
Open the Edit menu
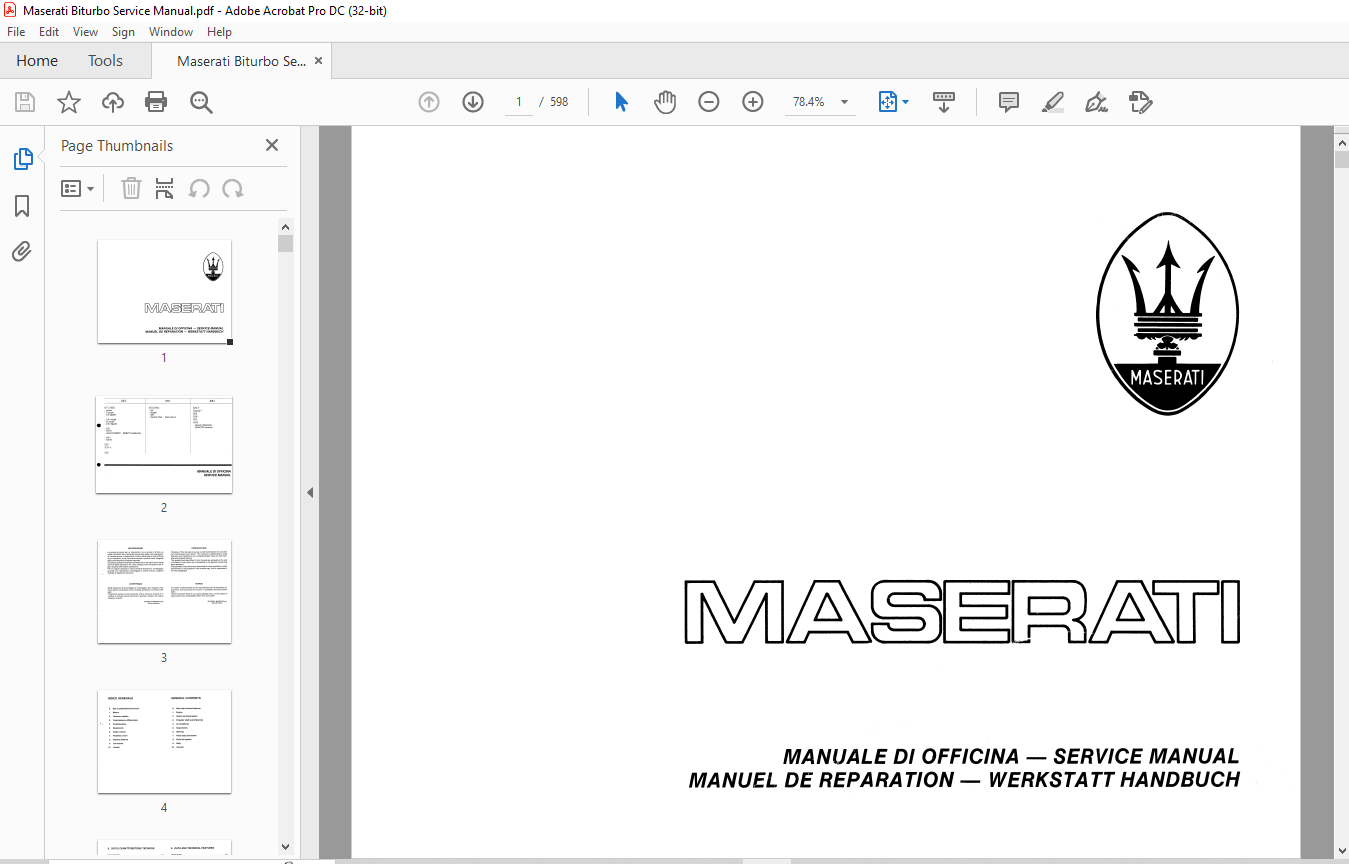[49, 32]
